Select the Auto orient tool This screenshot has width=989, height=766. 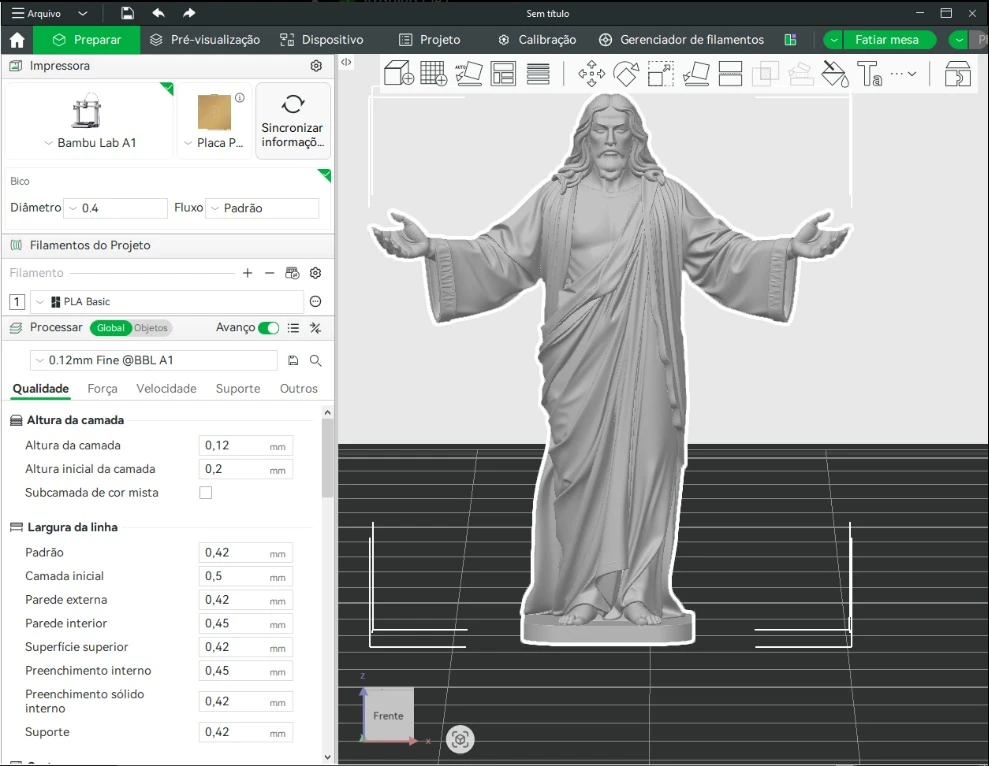pyautogui.click(x=469, y=73)
